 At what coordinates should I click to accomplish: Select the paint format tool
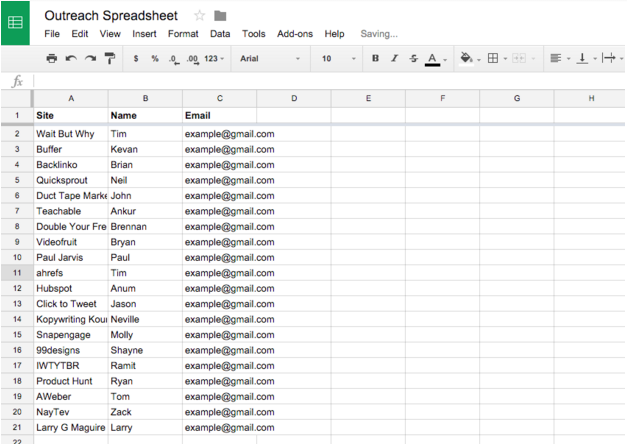coord(109,59)
